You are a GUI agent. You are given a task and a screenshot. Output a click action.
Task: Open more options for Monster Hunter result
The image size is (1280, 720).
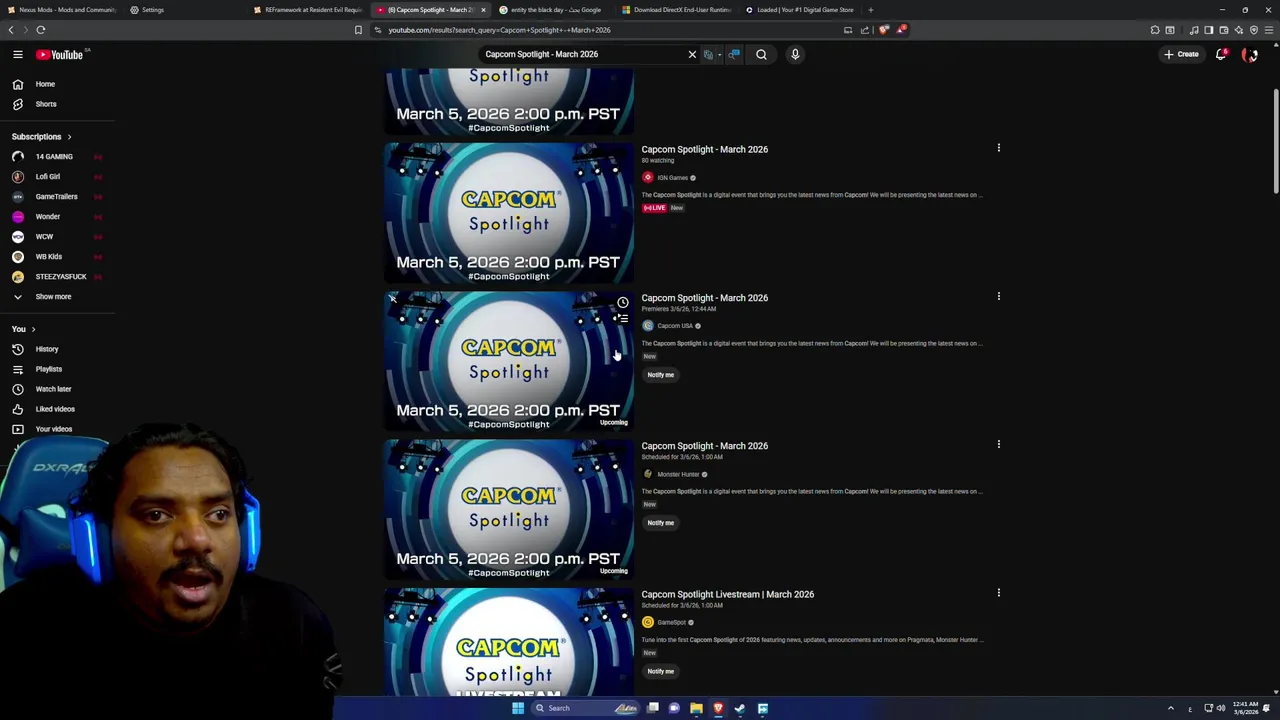(998, 444)
